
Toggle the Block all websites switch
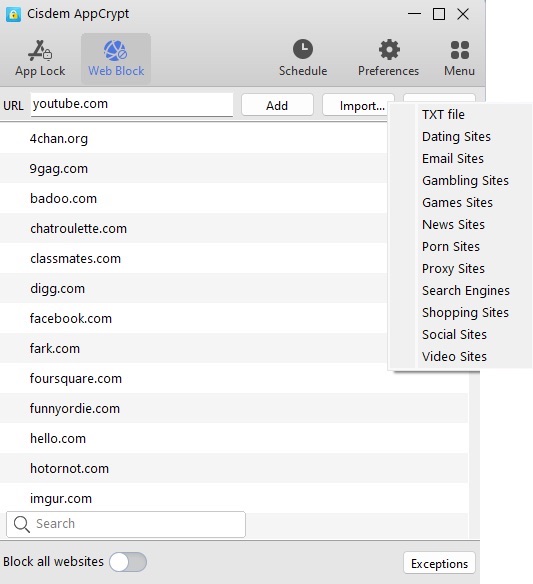(128, 562)
